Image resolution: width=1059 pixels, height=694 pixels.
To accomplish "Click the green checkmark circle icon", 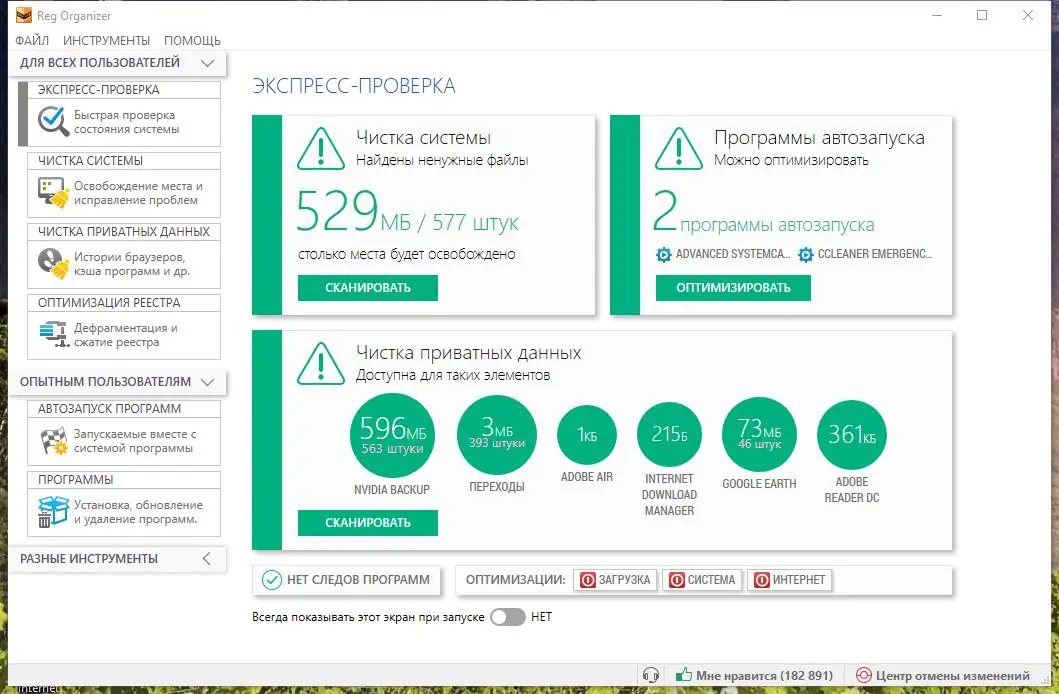I will (x=272, y=580).
